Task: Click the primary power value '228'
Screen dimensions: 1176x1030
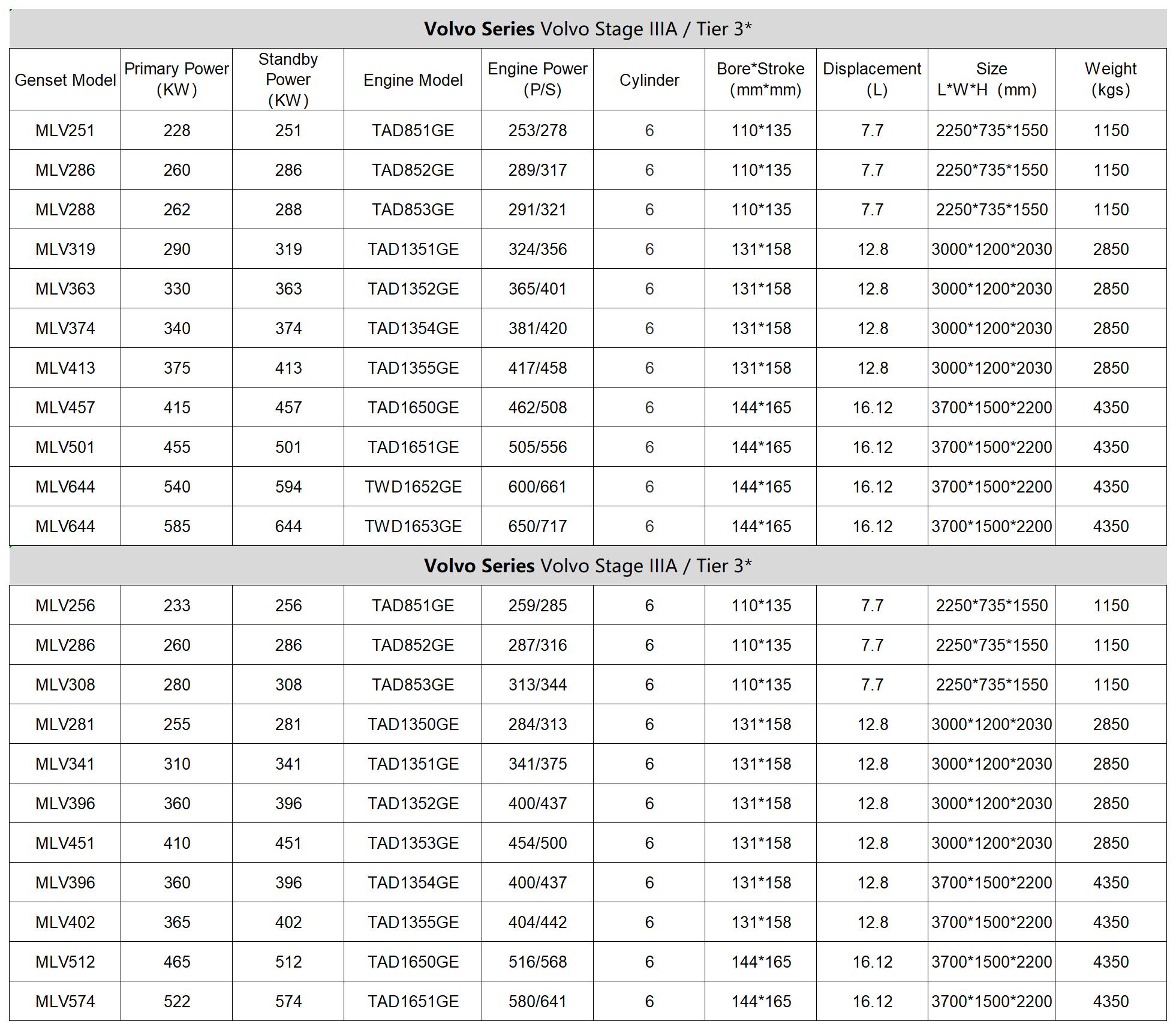Action: coord(176,130)
